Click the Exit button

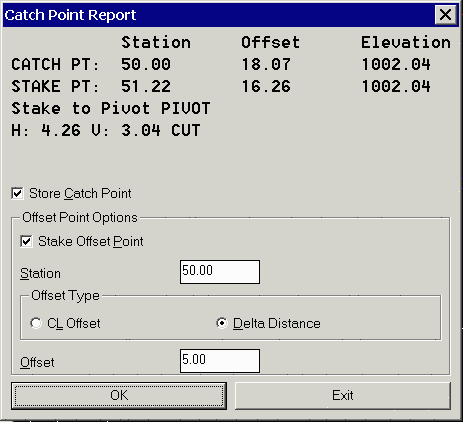pos(343,396)
